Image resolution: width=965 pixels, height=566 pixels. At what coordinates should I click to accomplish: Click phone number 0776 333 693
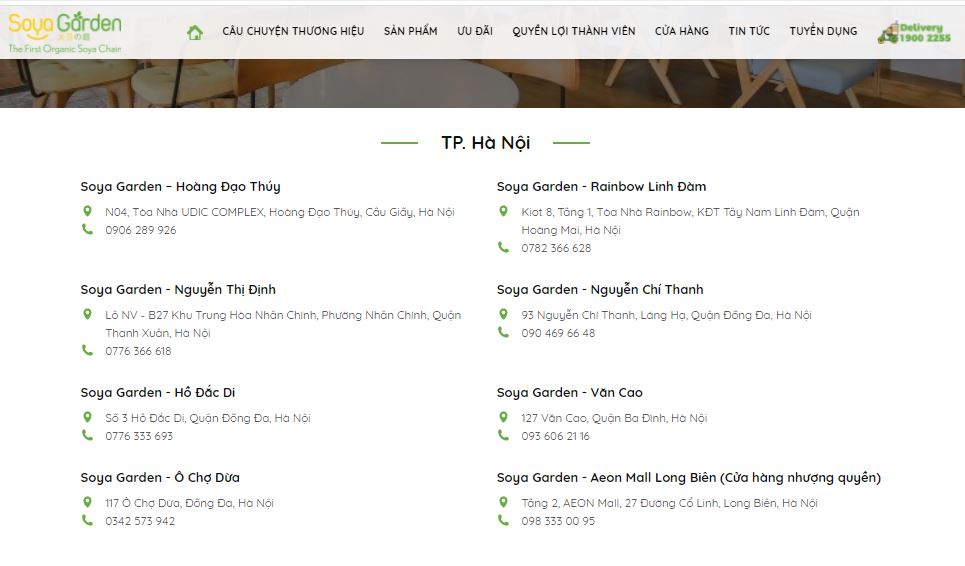coord(139,436)
